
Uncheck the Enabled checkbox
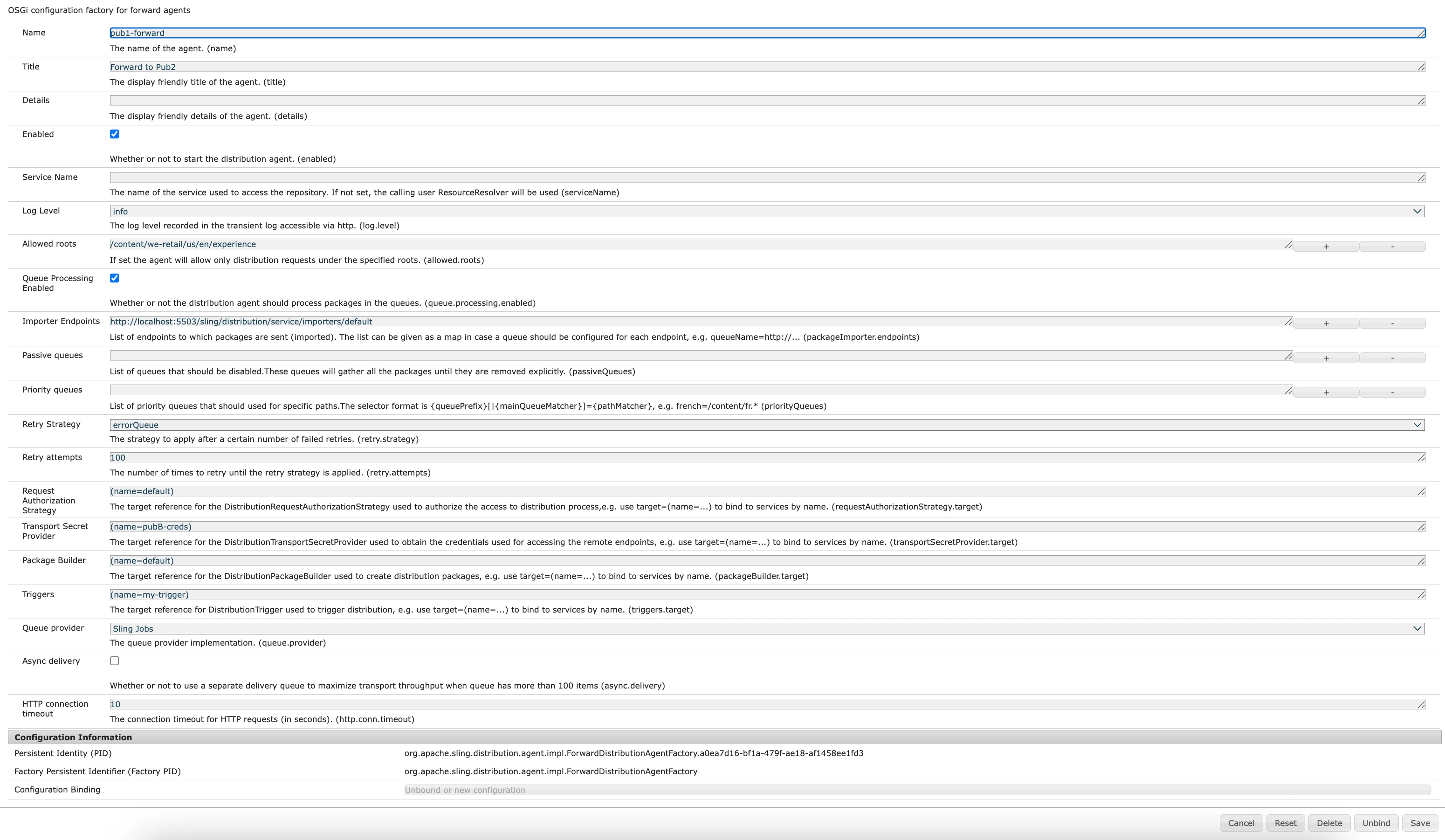tap(115, 134)
